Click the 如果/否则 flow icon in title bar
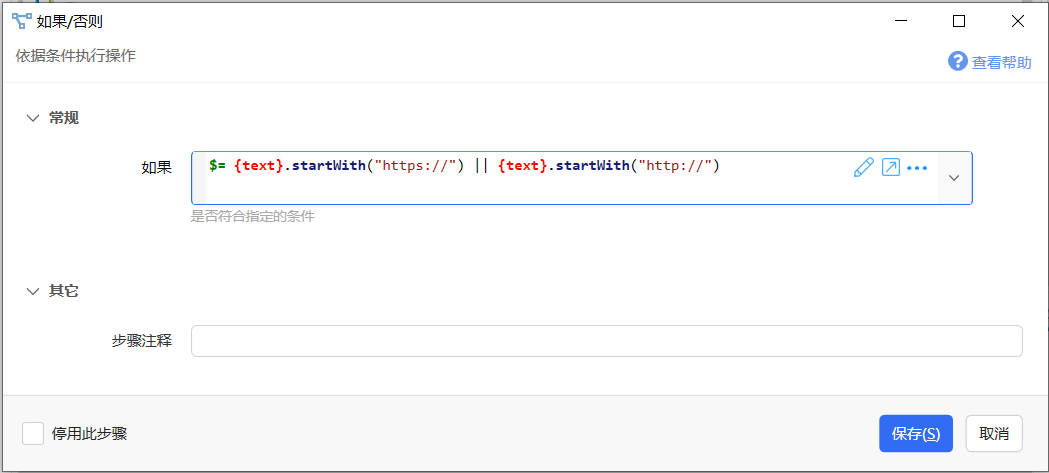 tap(21, 21)
